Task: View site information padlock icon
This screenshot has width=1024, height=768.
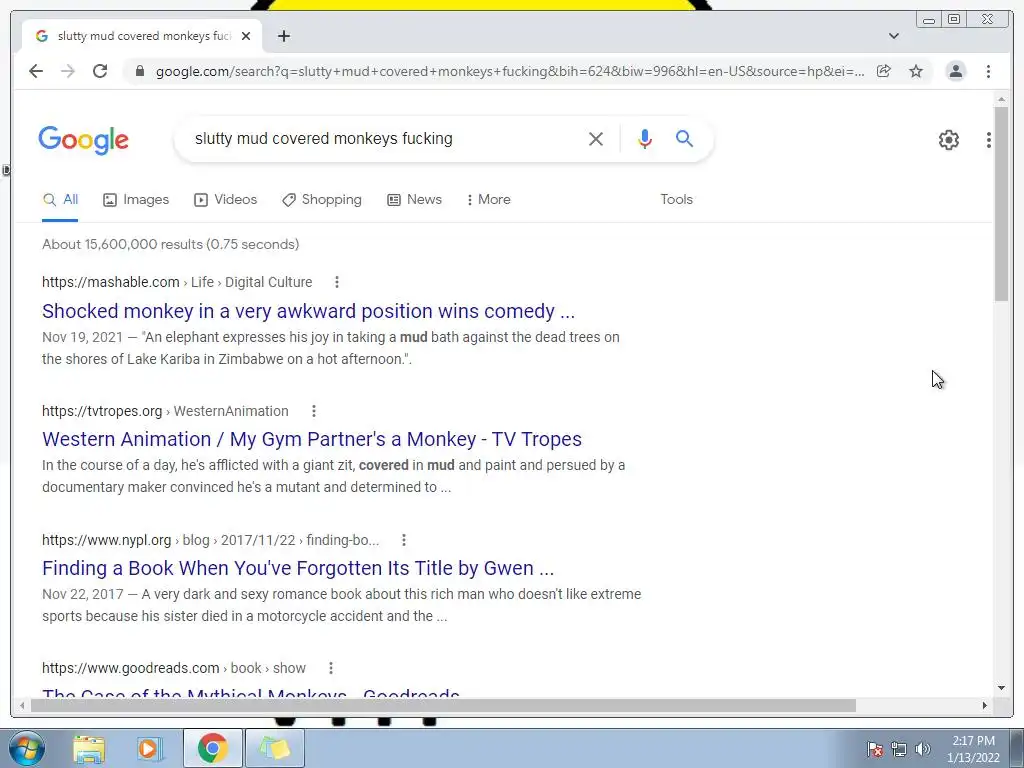Action: click(139, 71)
